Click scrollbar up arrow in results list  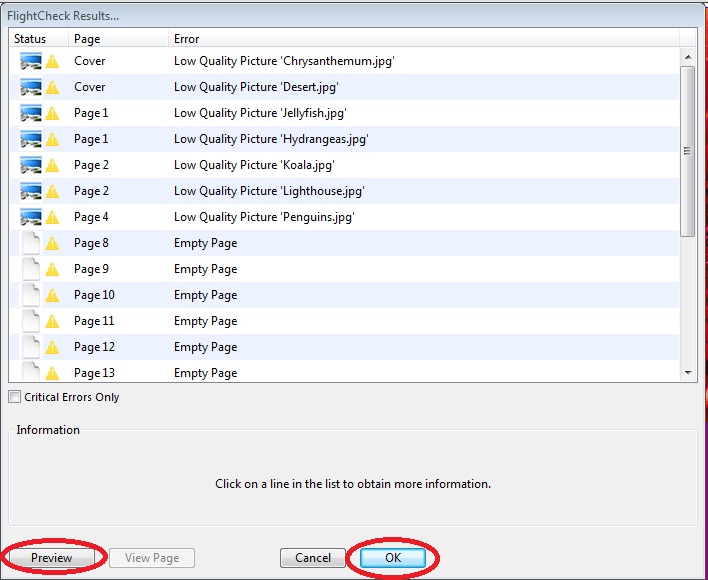pos(687,54)
